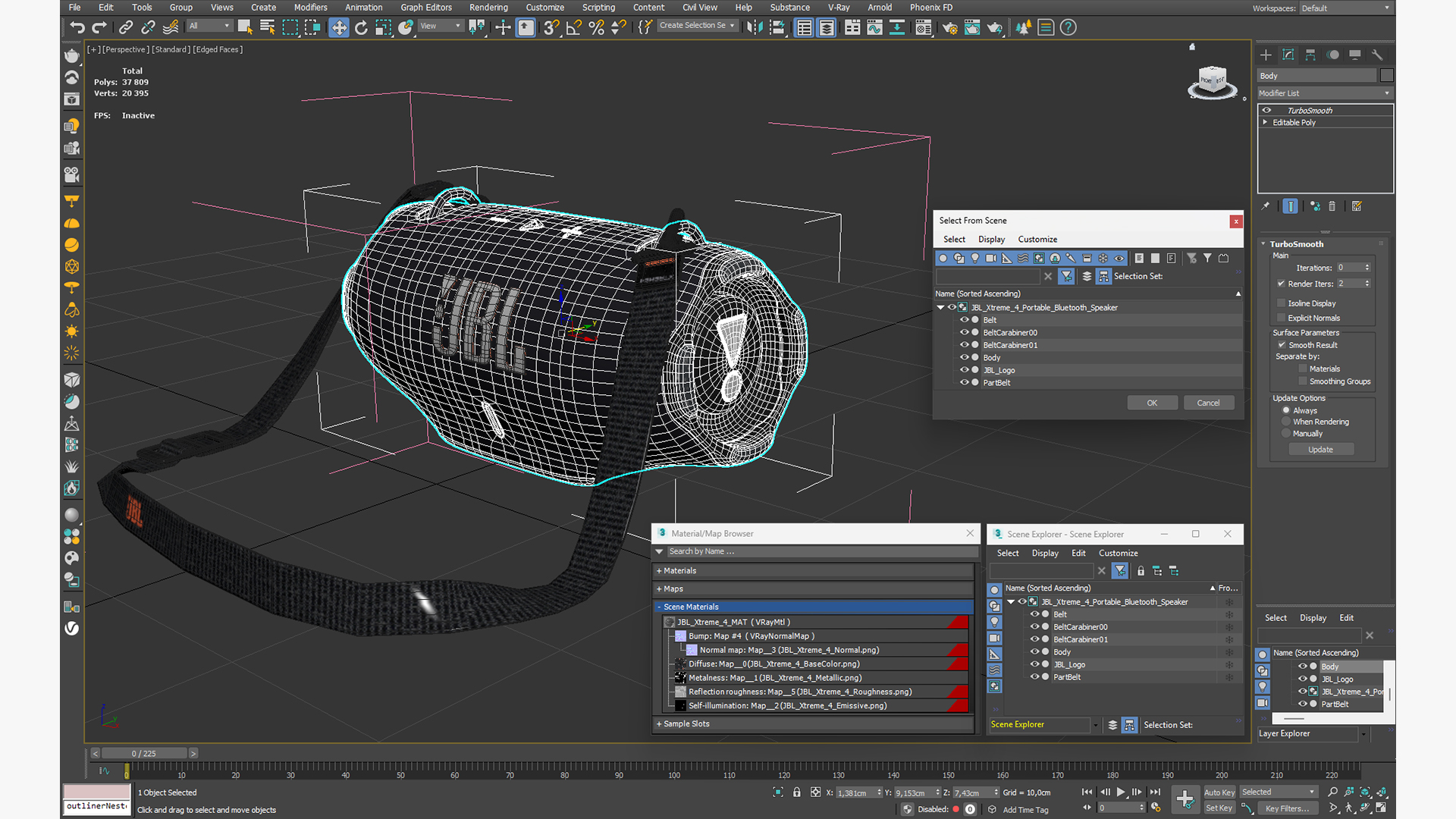This screenshot has height=819, width=1456.
Task: Open the Curve Editor from the toolbar
Action: (x=874, y=27)
